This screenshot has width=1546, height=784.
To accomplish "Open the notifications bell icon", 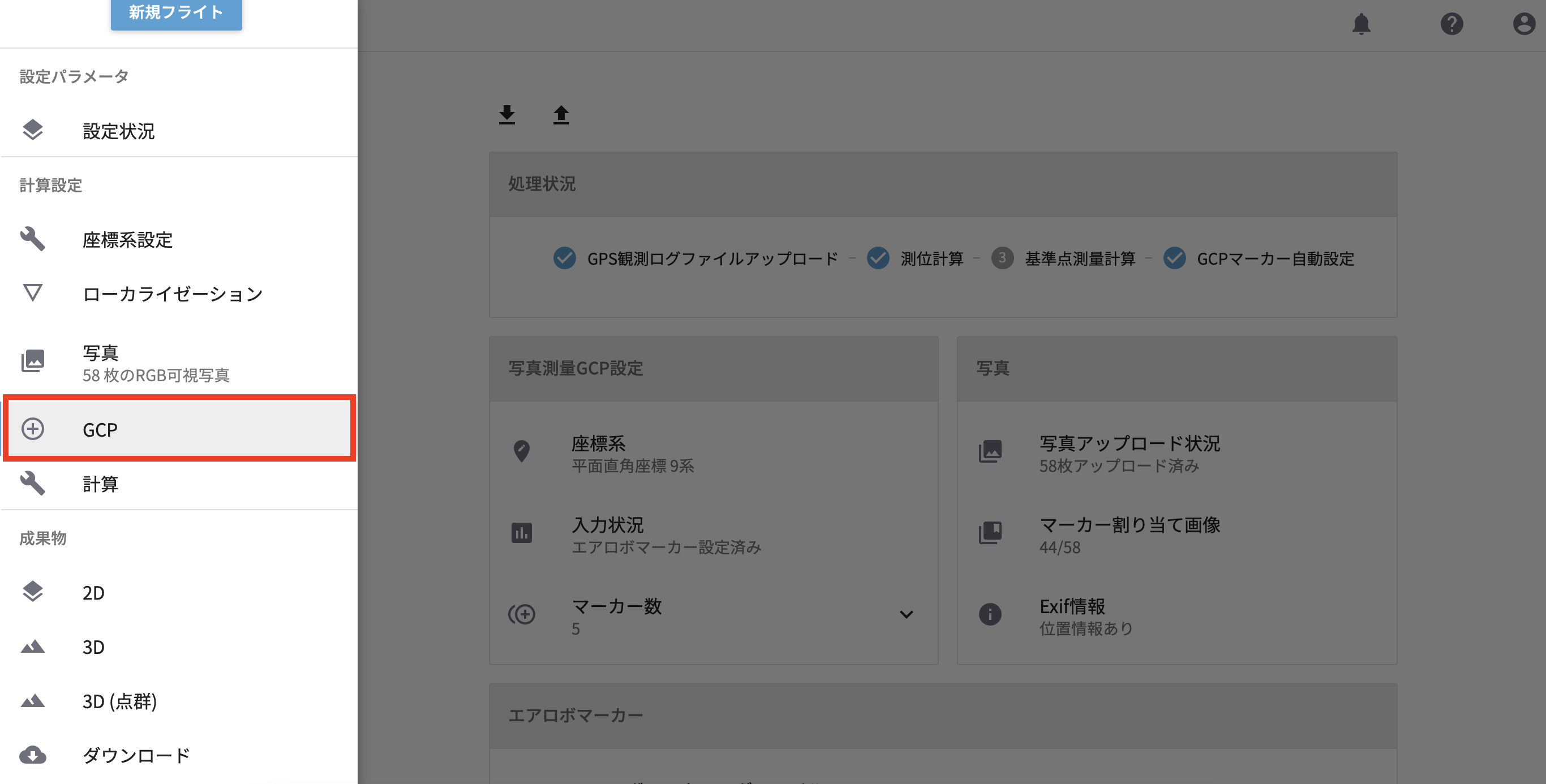I will tap(1360, 24).
